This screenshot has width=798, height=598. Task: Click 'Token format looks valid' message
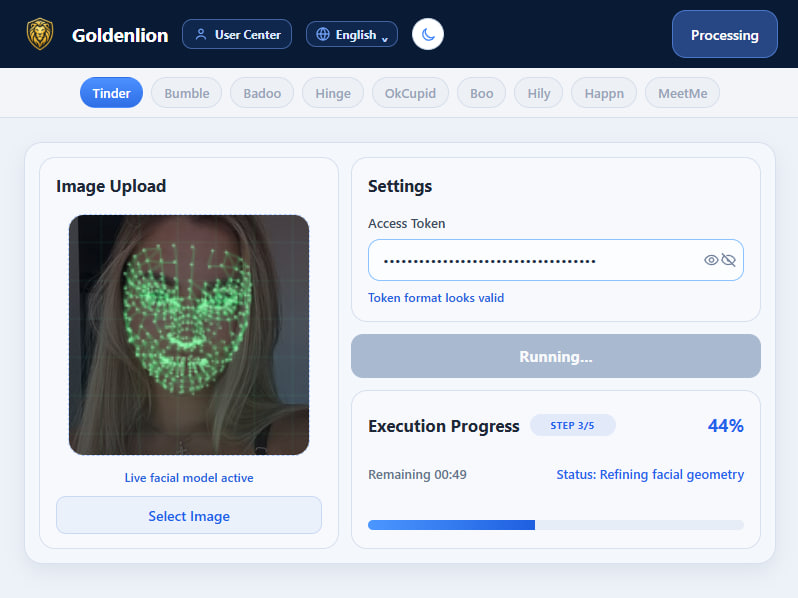point(436,298)
